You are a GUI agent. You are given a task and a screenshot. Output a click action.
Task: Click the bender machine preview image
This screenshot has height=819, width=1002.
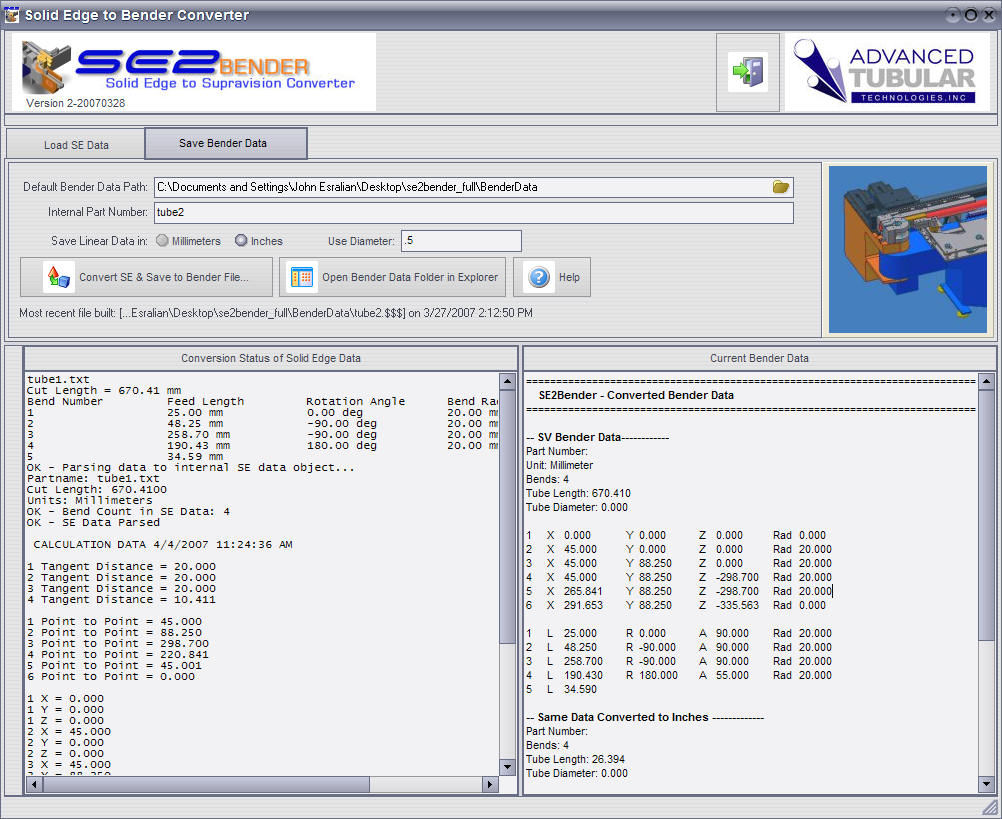[x=910, y=250]
